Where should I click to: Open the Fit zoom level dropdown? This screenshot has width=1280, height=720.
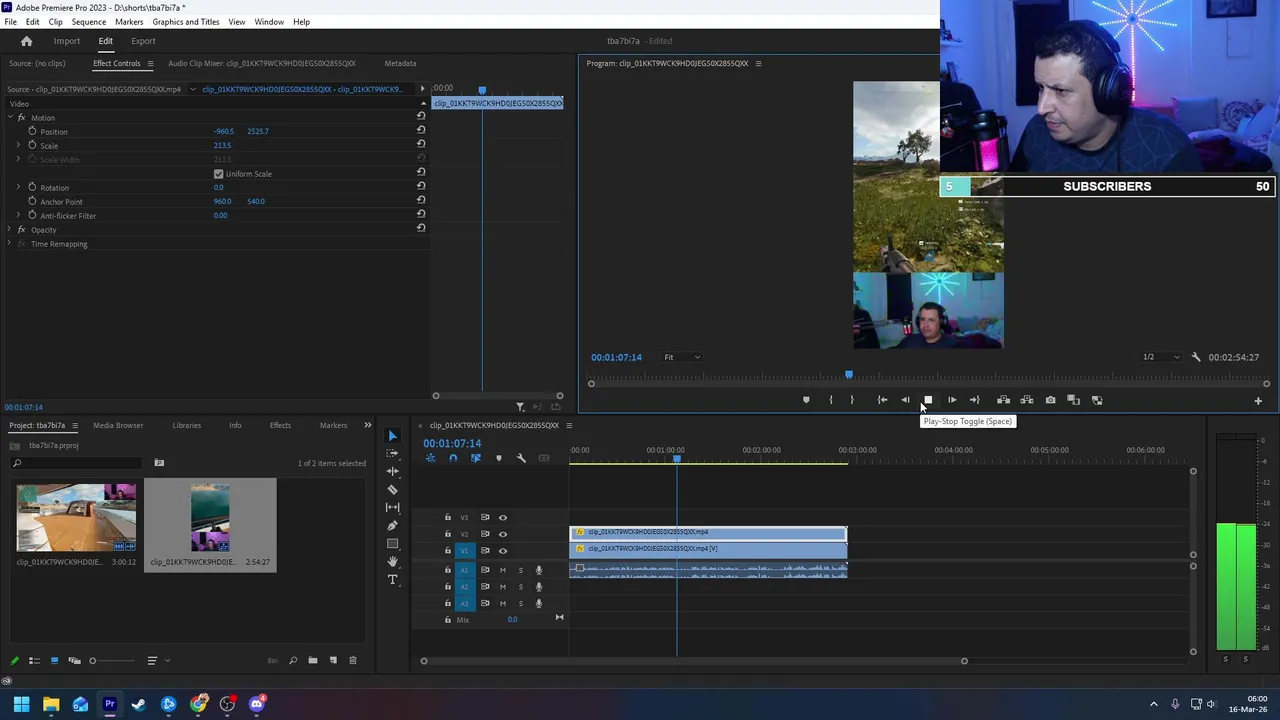[x=683, y=357]
